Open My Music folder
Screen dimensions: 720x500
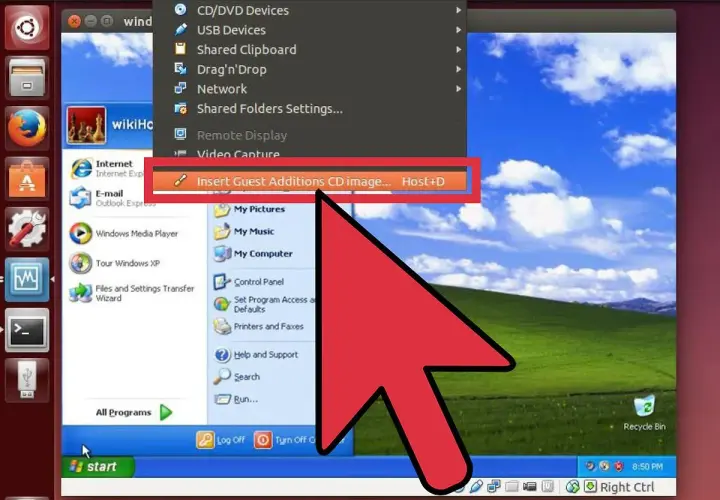click(x=244, y=231)
